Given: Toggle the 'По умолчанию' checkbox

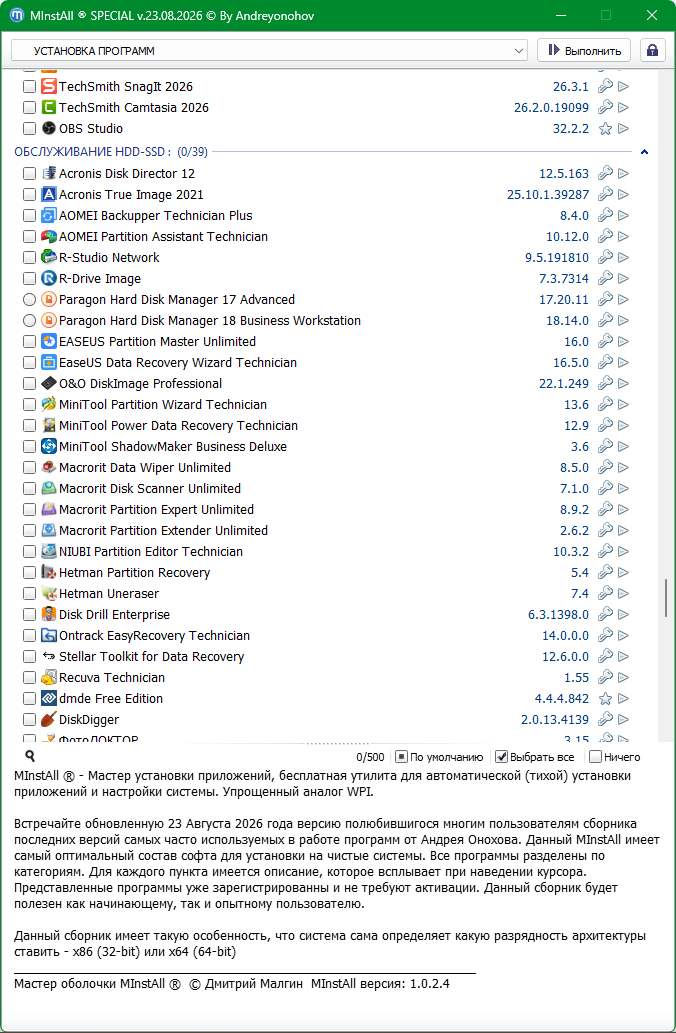Looking at the screenshot, I should tap(401, 757).
